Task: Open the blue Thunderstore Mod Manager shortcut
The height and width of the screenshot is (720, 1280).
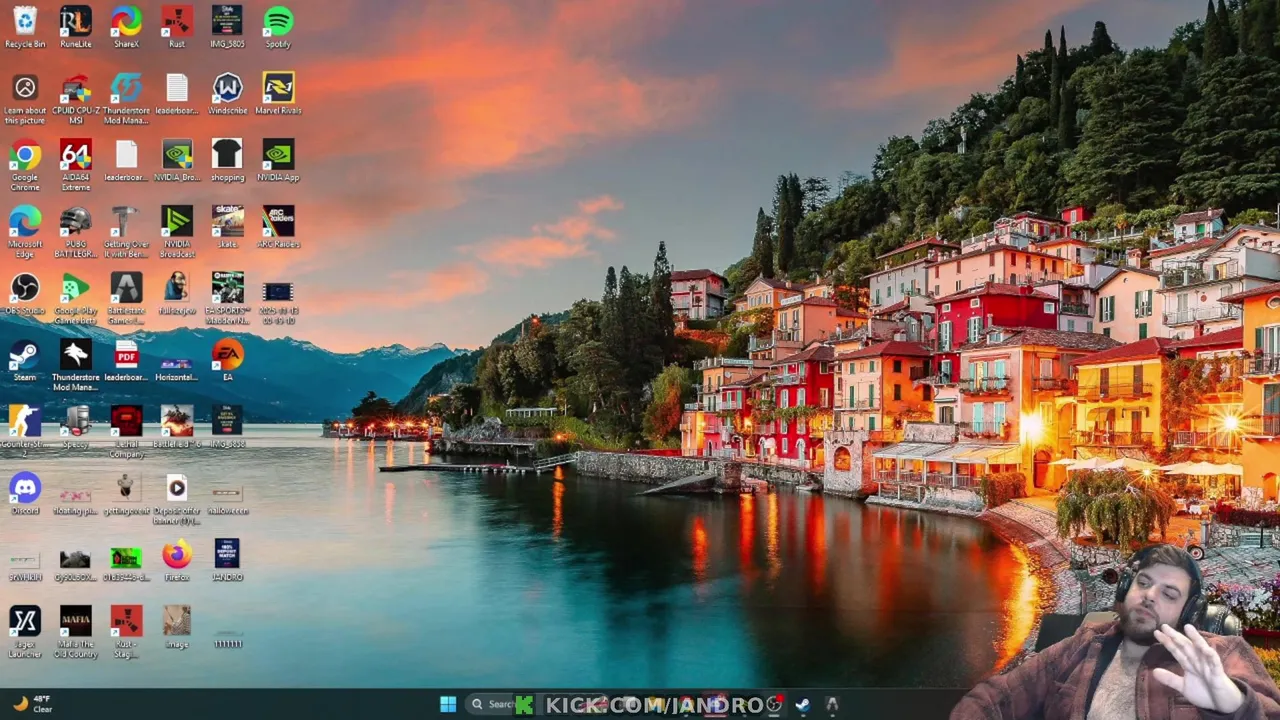Action: [126, 98]
